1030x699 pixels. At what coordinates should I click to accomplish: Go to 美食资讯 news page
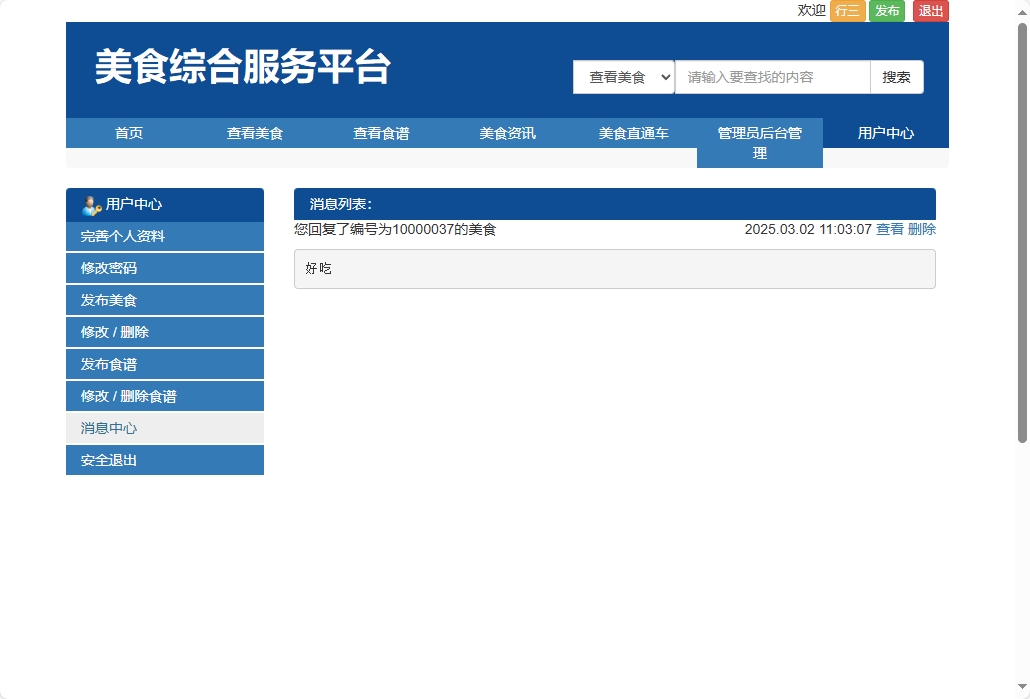[x=506, y=132]
